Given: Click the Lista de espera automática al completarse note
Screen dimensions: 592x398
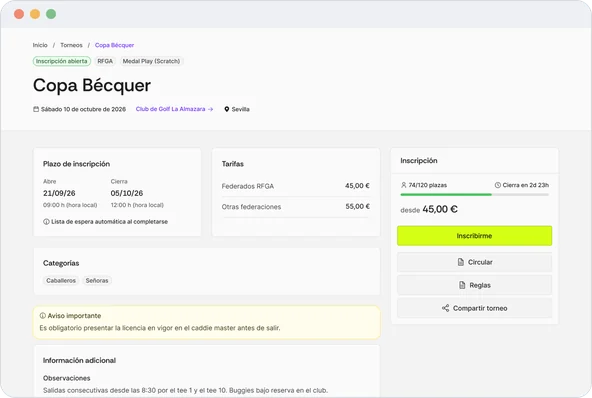Looking at the screenshot, I should [109, 222].
